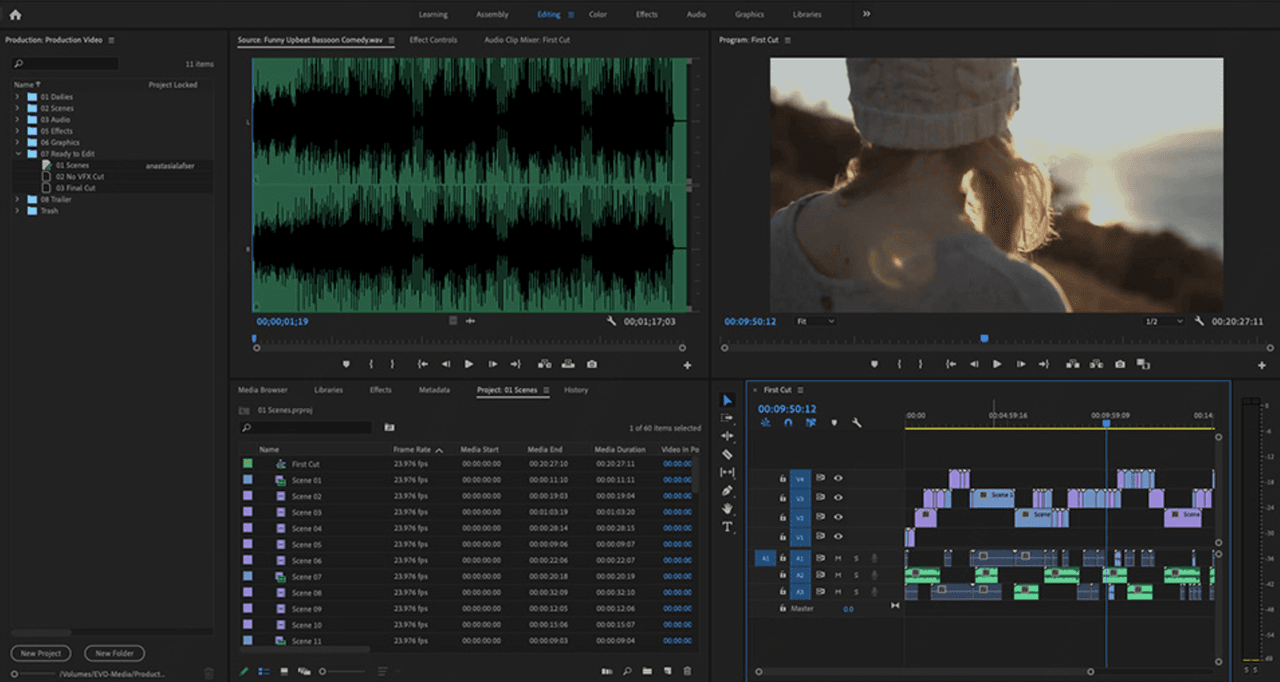Hide track V4 with eye icon
The height and width of the screenshot is (682, 1280).
tap(838, 478)
